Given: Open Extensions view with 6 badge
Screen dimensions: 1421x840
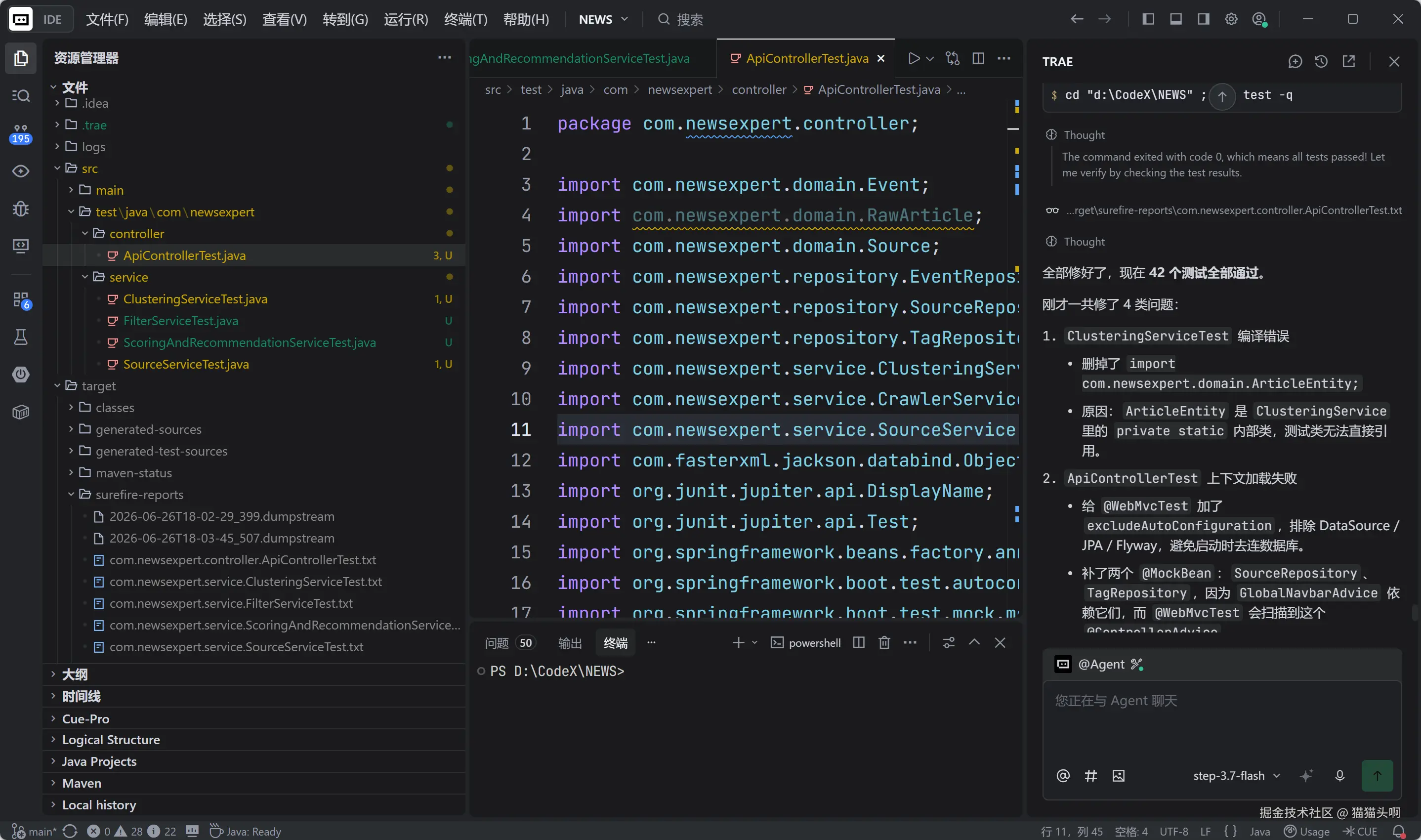Looking at the screenshot, I should (21, 300).
